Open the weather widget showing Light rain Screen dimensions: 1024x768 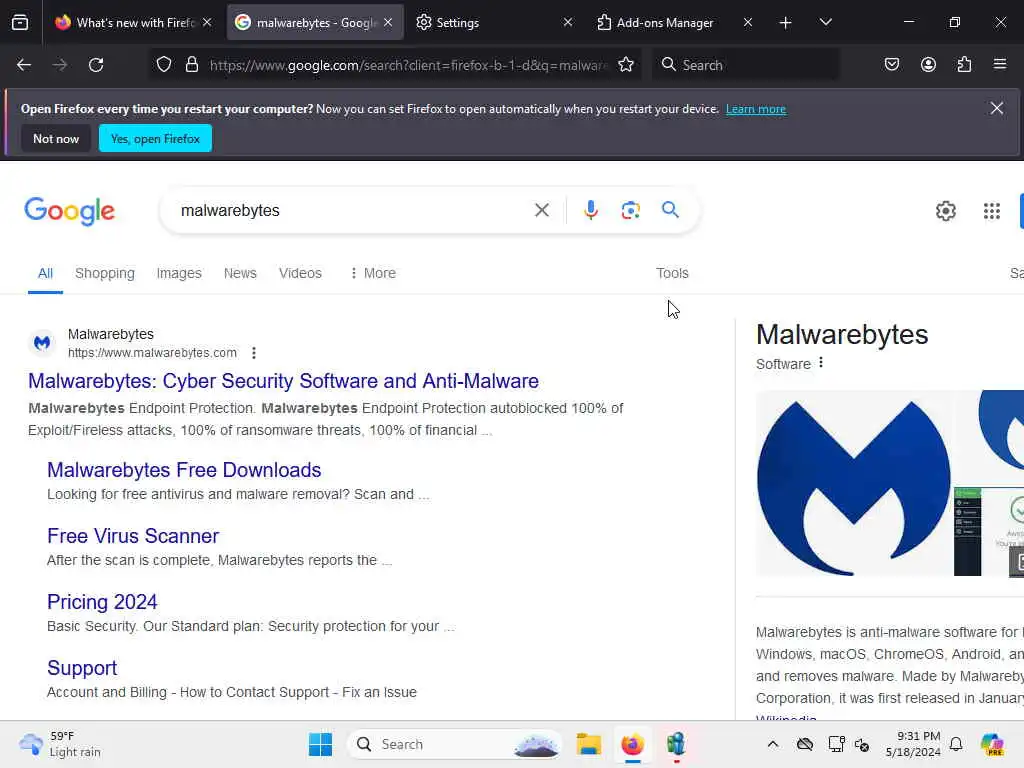click(x=60, y=744)
